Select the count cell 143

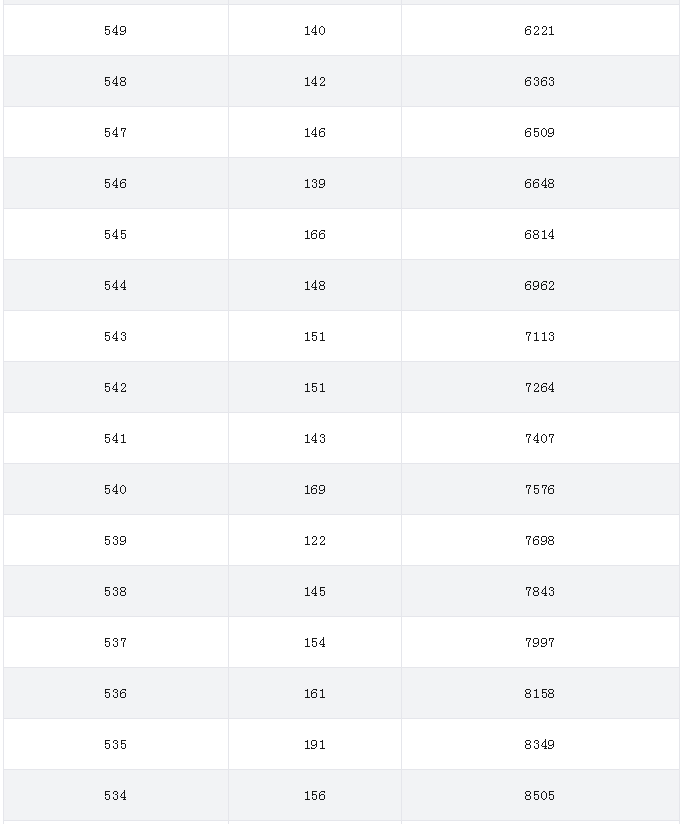315,438
